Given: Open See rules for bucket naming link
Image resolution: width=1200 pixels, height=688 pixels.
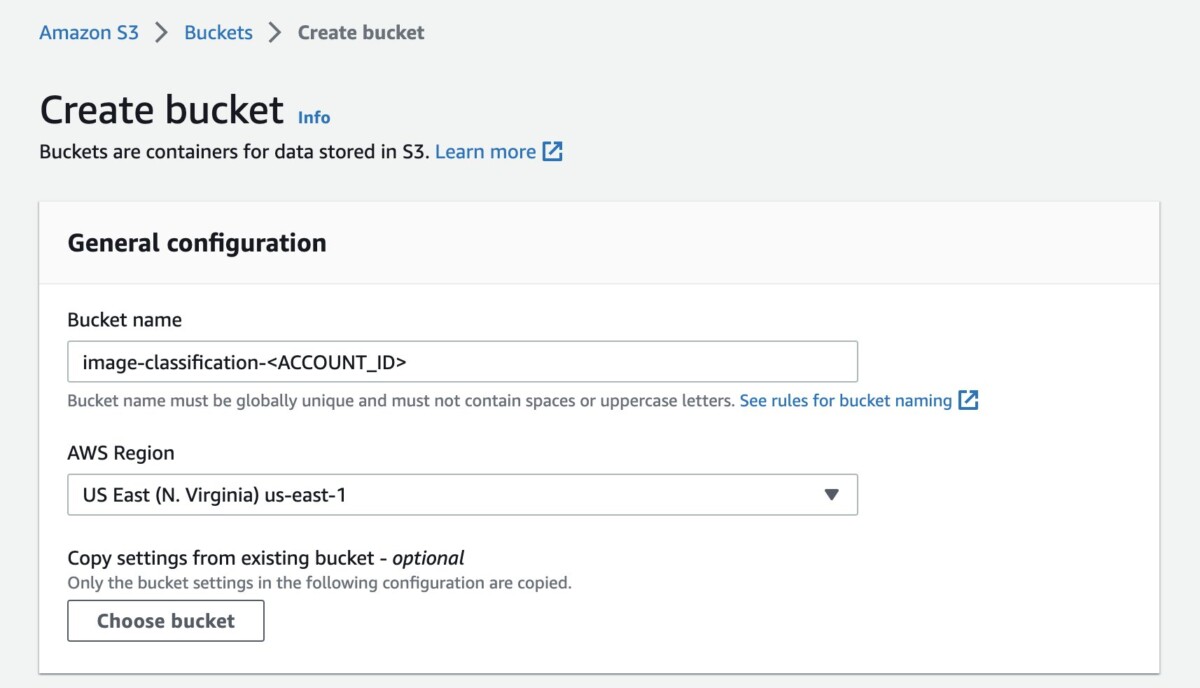Looking at the screenshot, I should (x=845, y=400).
